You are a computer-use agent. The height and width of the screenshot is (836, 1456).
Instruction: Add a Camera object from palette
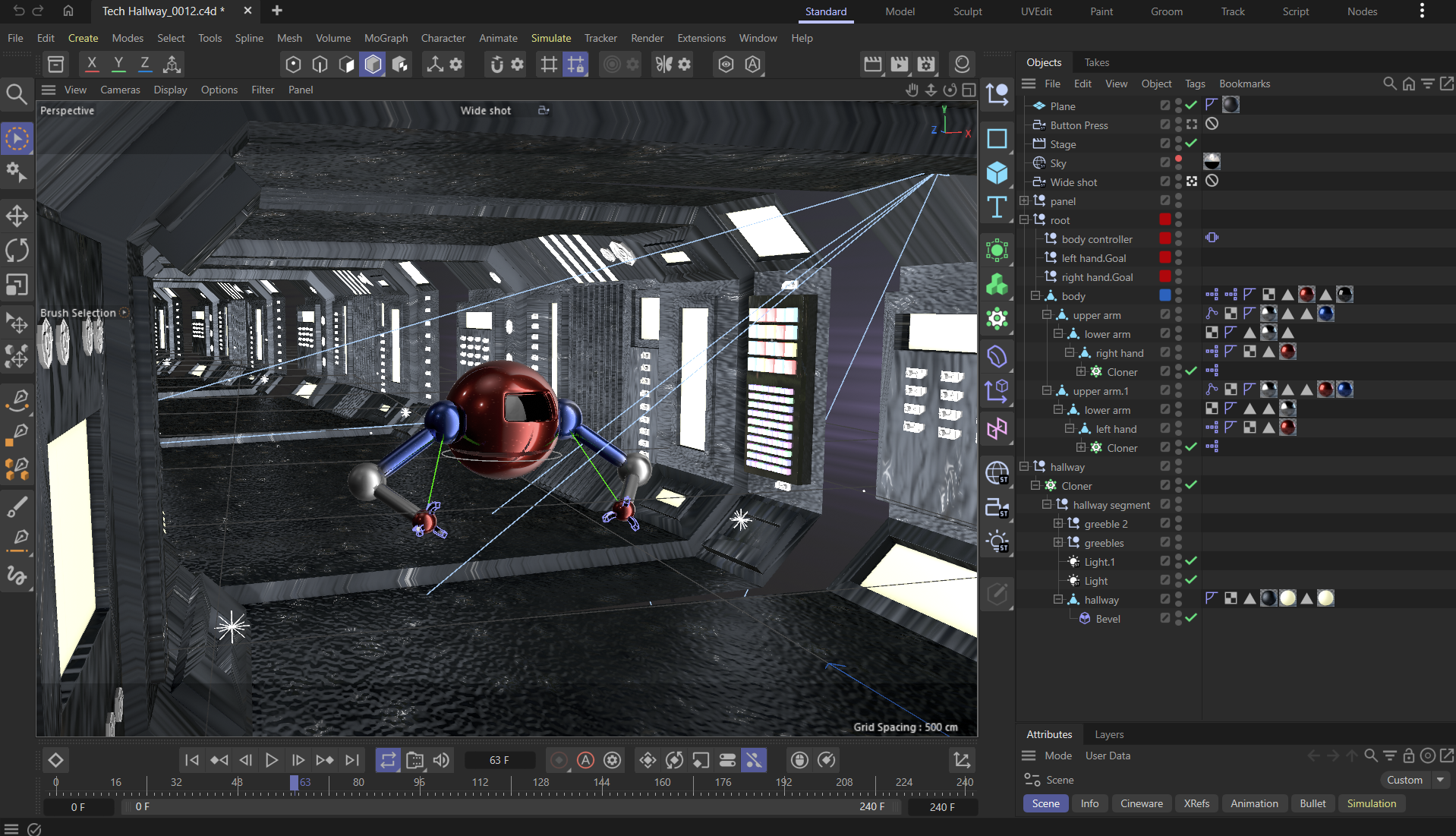coord(997,508)
